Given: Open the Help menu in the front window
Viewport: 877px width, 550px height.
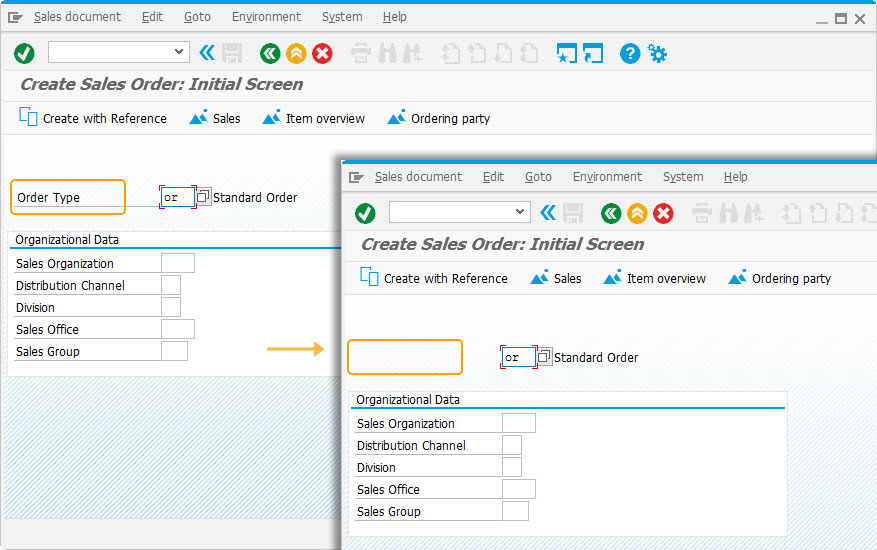Looking at the screenshot, I should [735, 177].
